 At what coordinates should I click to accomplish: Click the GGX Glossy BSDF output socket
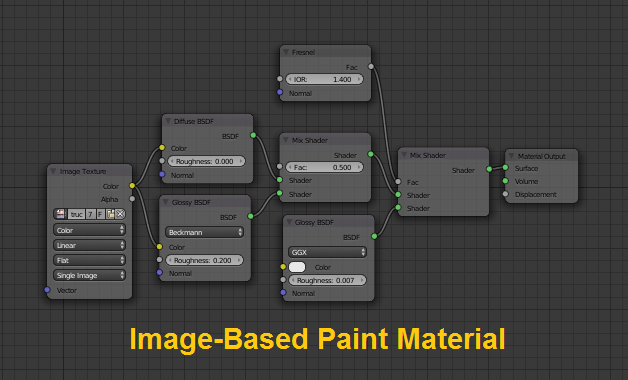(x=374, y=236)
